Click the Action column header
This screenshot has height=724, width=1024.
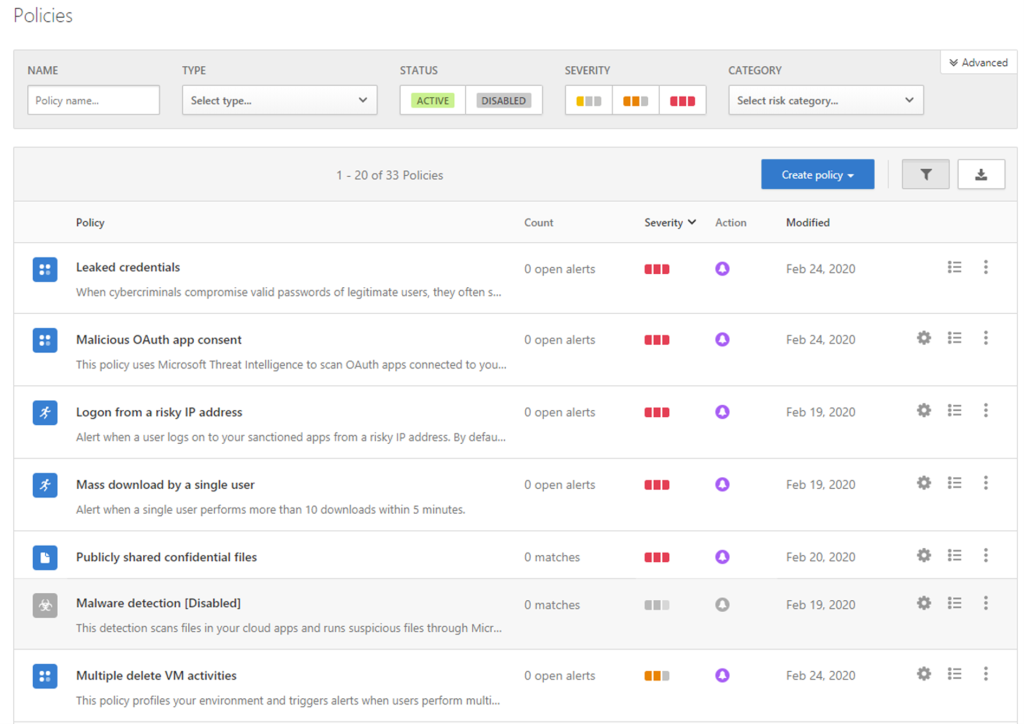[731, 223]
